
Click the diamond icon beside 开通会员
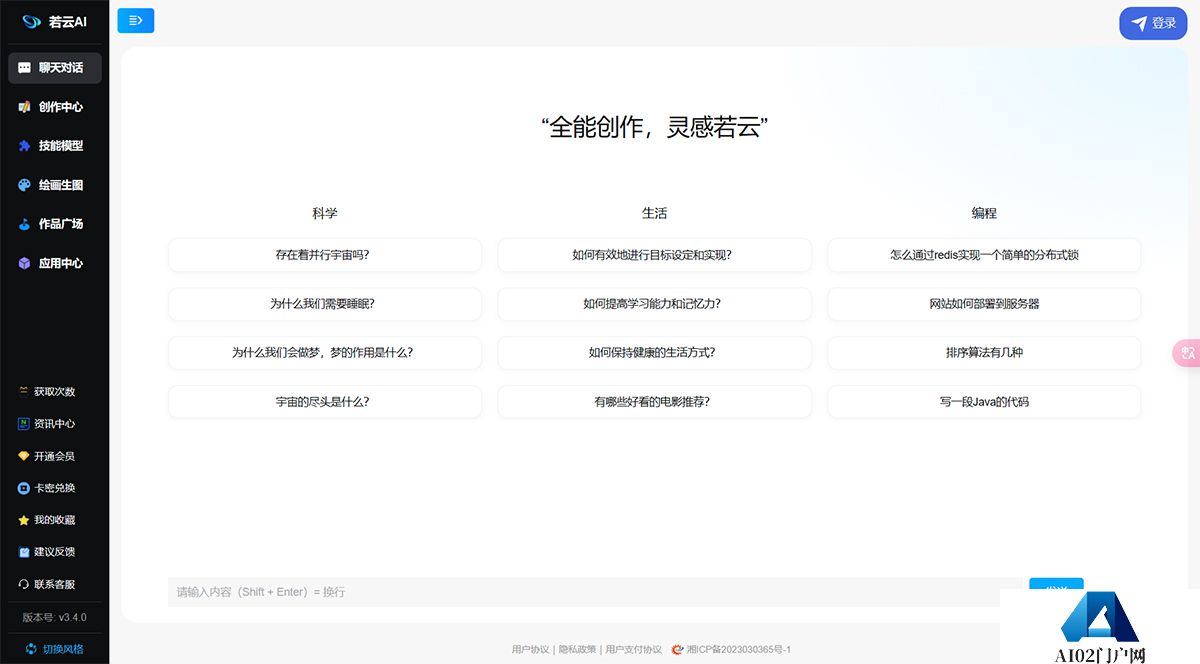tap(23, 456)
